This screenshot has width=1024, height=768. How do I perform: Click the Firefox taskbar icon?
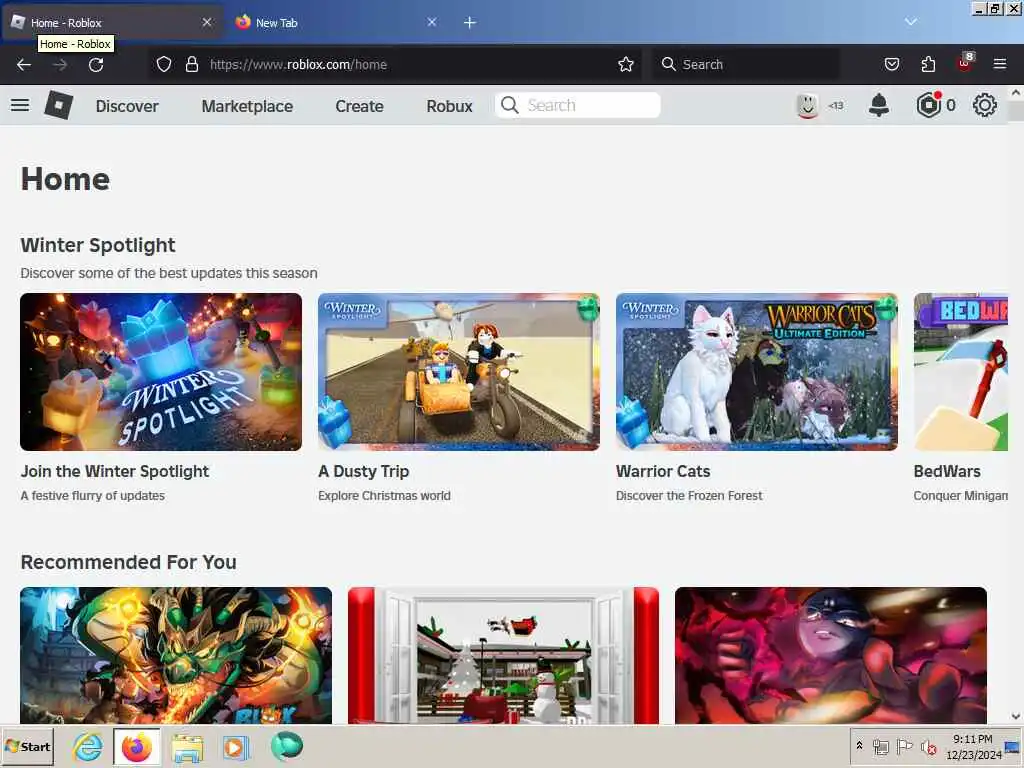click(x=136, y=746)
